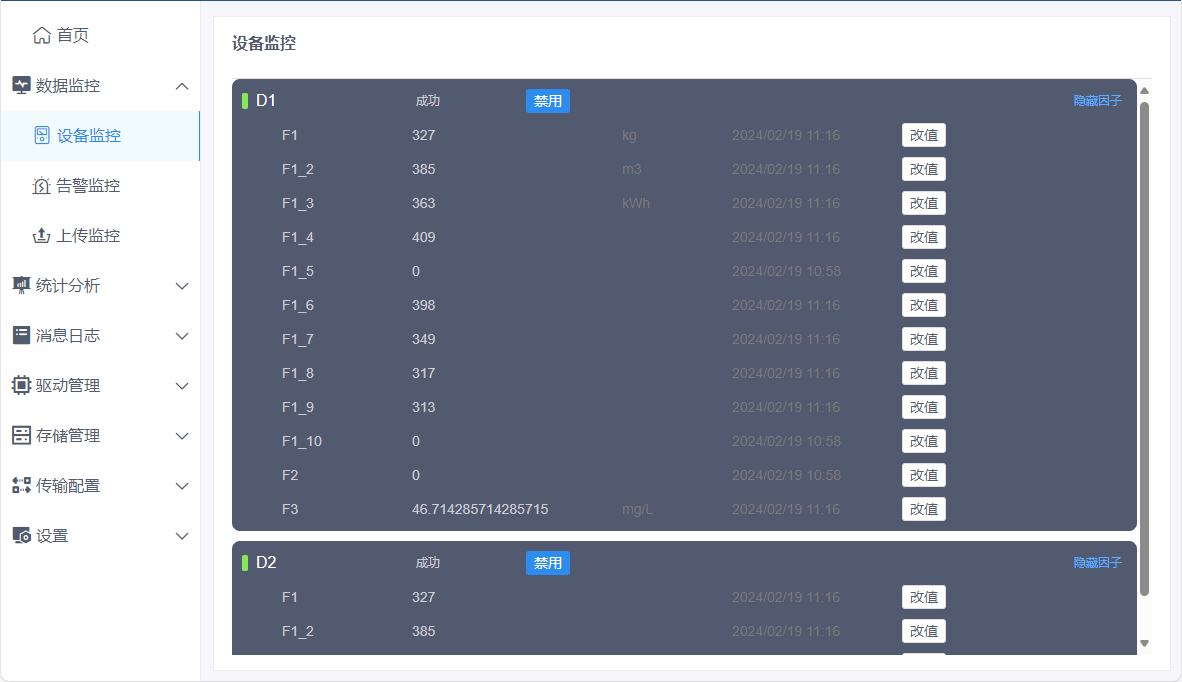Open the 消息日志 menu

pos(100,335)
